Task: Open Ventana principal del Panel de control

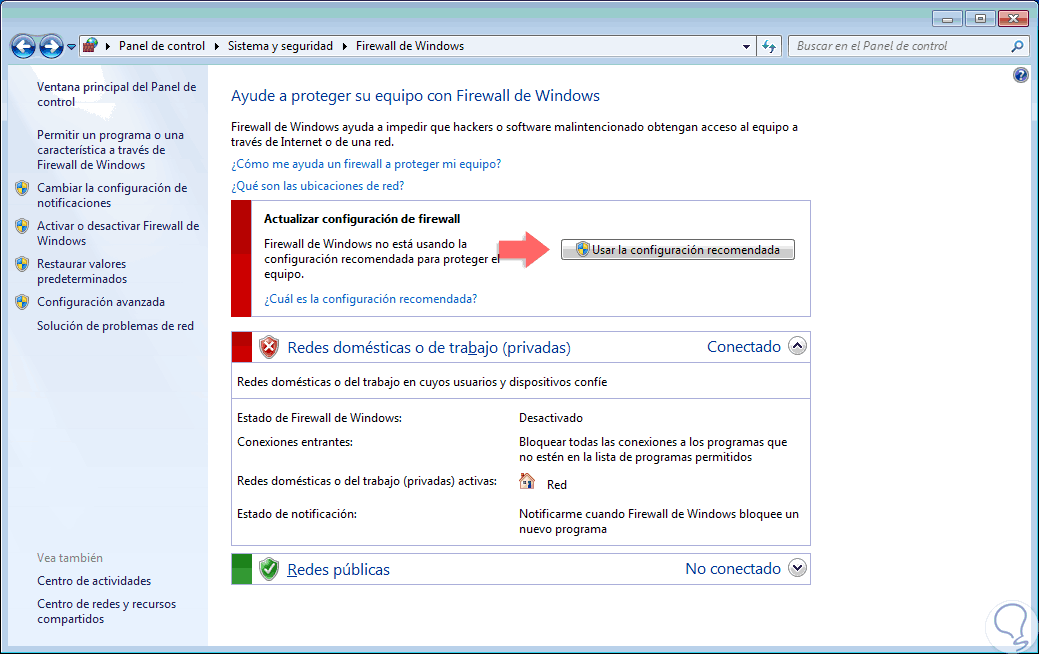Action: [x=117, y=94]
